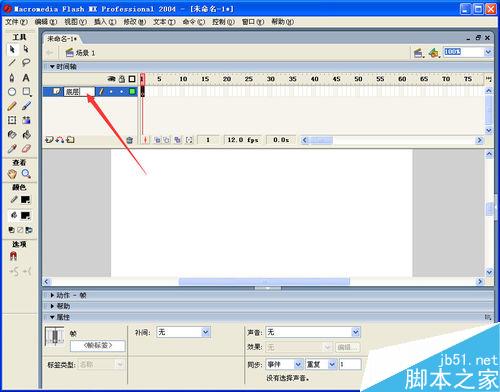
Task: Select the Ink Bottle tool
Action: coord(12,134)
